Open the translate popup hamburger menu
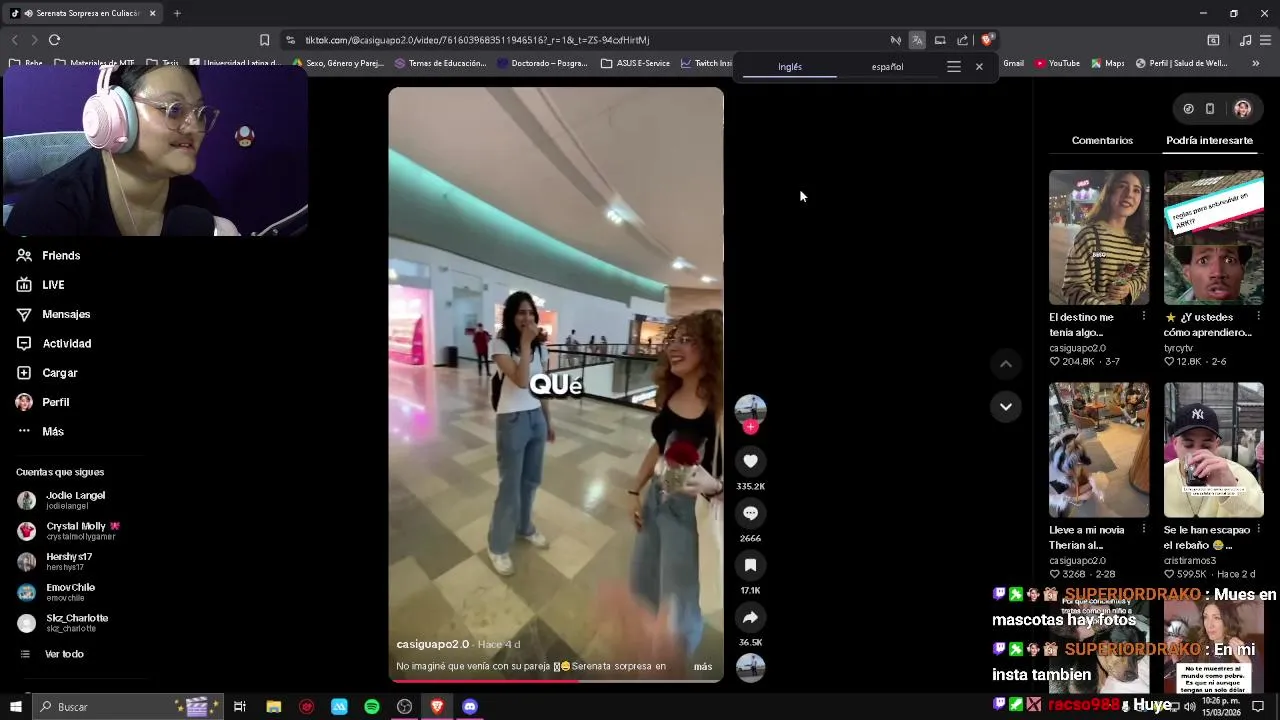1280x720 pixels. click(954, 67)
